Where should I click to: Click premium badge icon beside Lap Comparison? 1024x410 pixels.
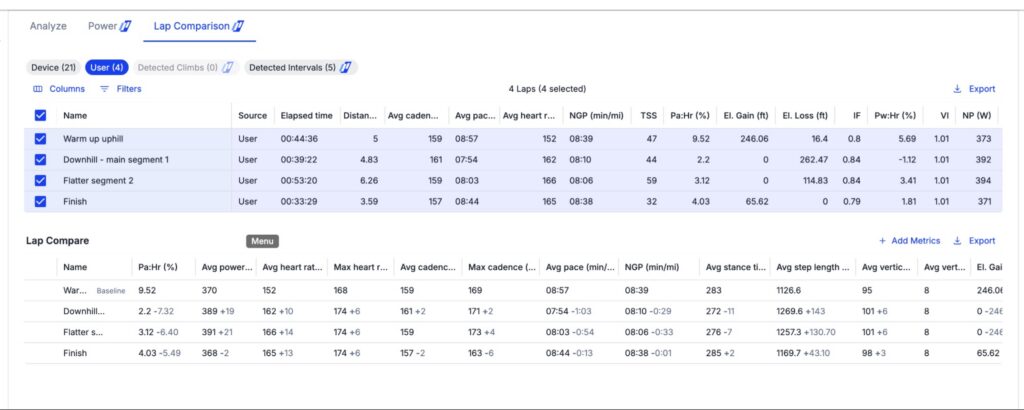[x=238, y=26]
